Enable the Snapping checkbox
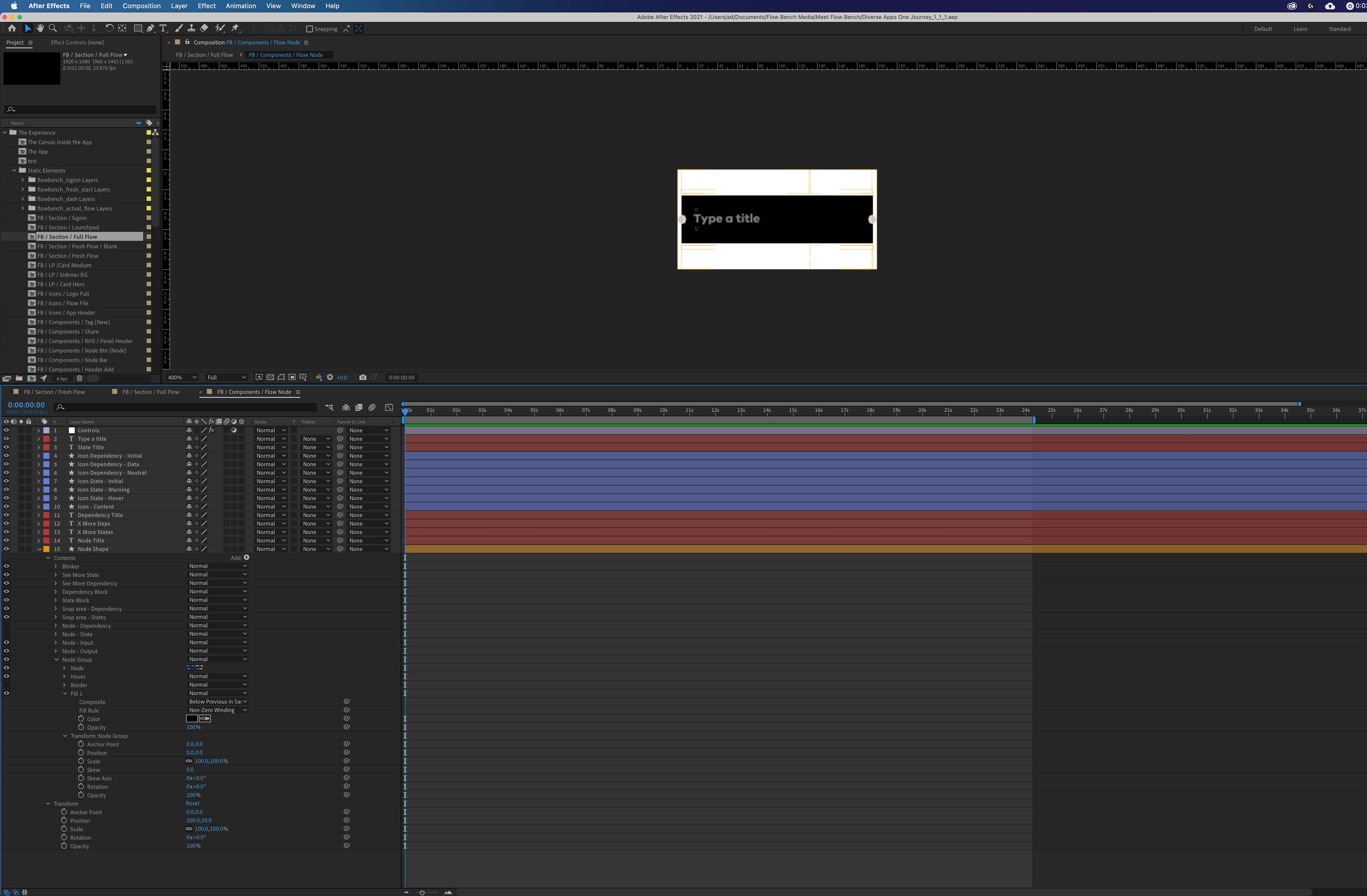 (x=310, y=29)
